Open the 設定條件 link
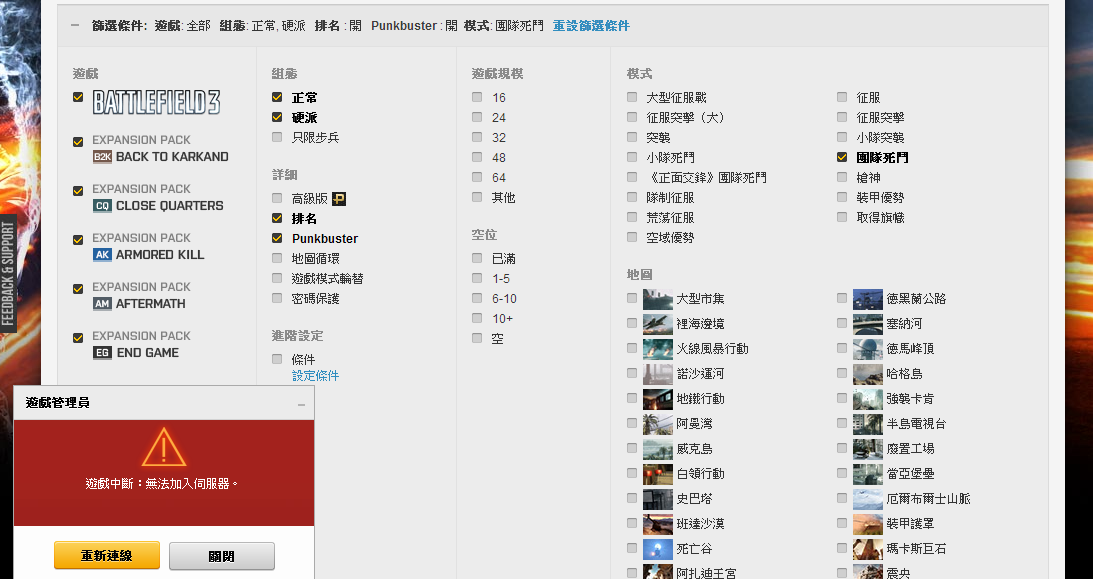This screenshot has width=1093, height=579. [x=315, y=376]
